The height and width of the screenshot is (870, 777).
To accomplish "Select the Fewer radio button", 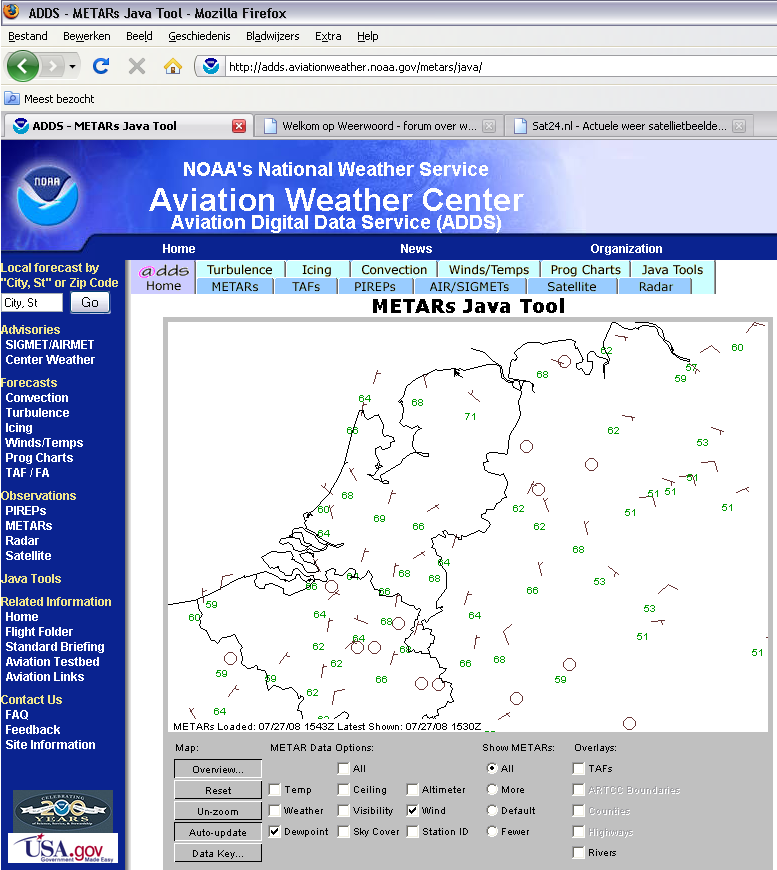I will coord(492,832).
